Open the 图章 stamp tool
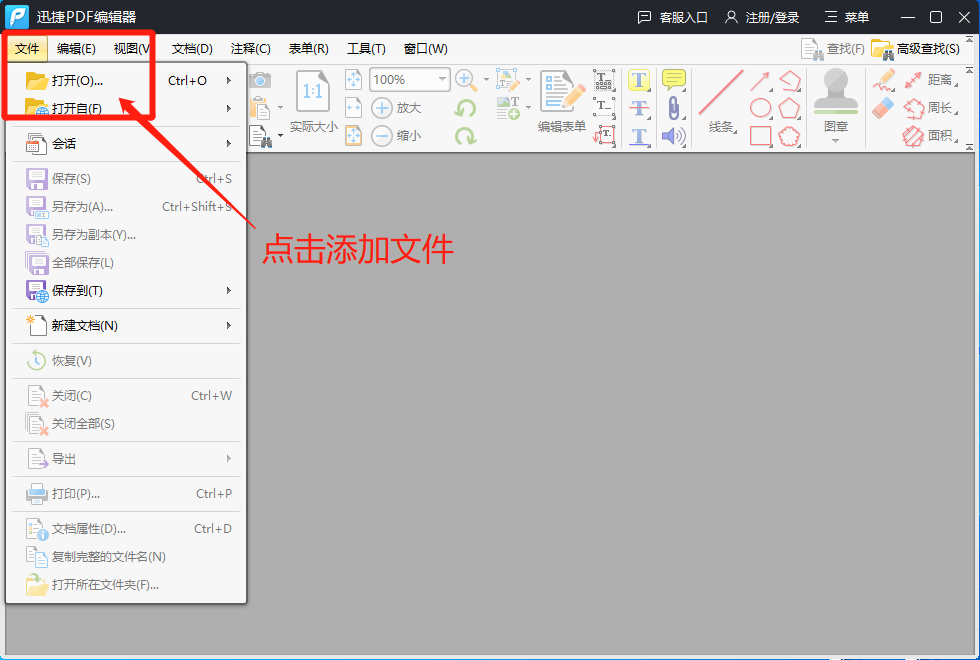980x660 pixels. click(x=836, y=100)
